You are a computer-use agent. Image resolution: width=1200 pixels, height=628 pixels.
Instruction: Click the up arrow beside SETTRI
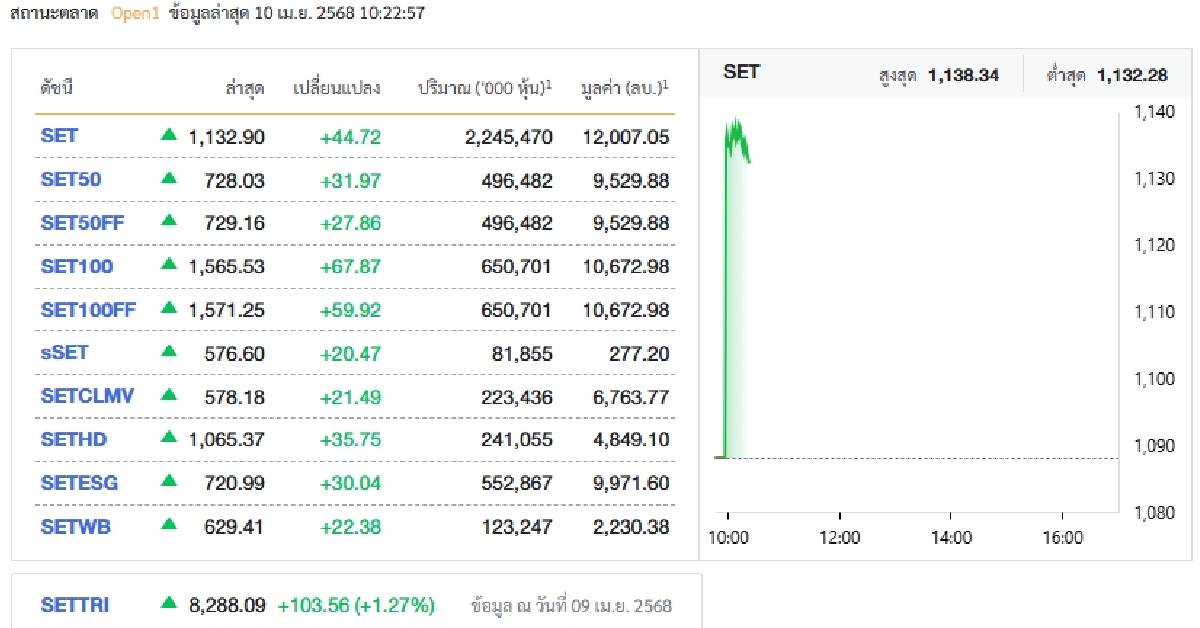coord(169,604)
